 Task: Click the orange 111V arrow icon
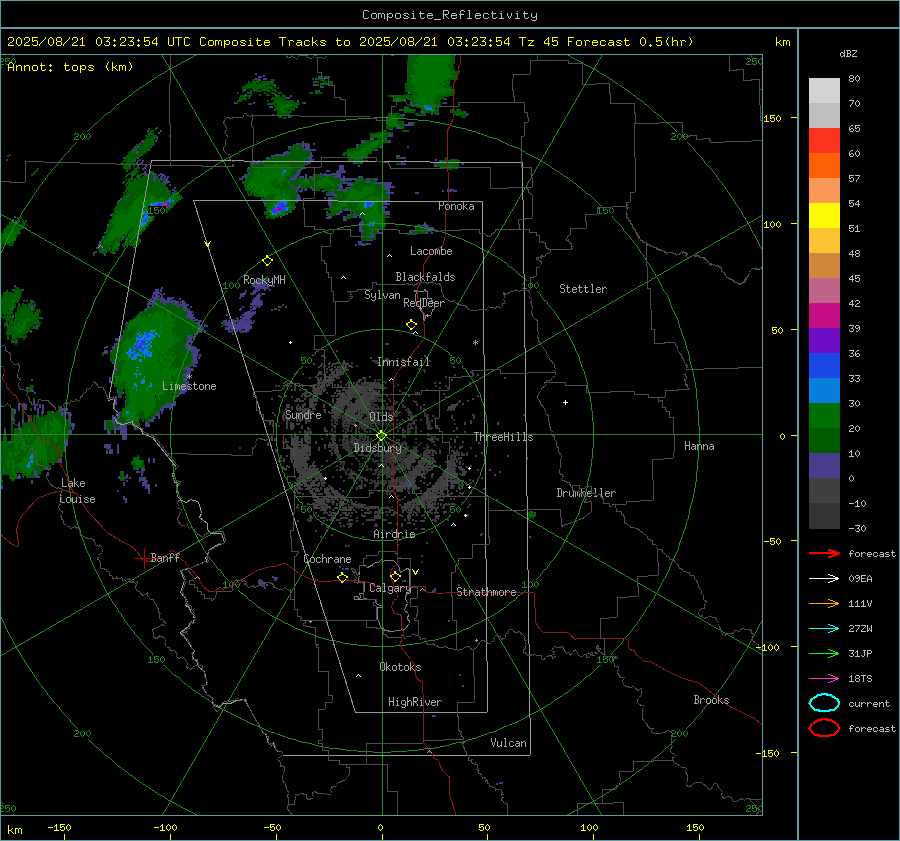(x=824, y=603)
